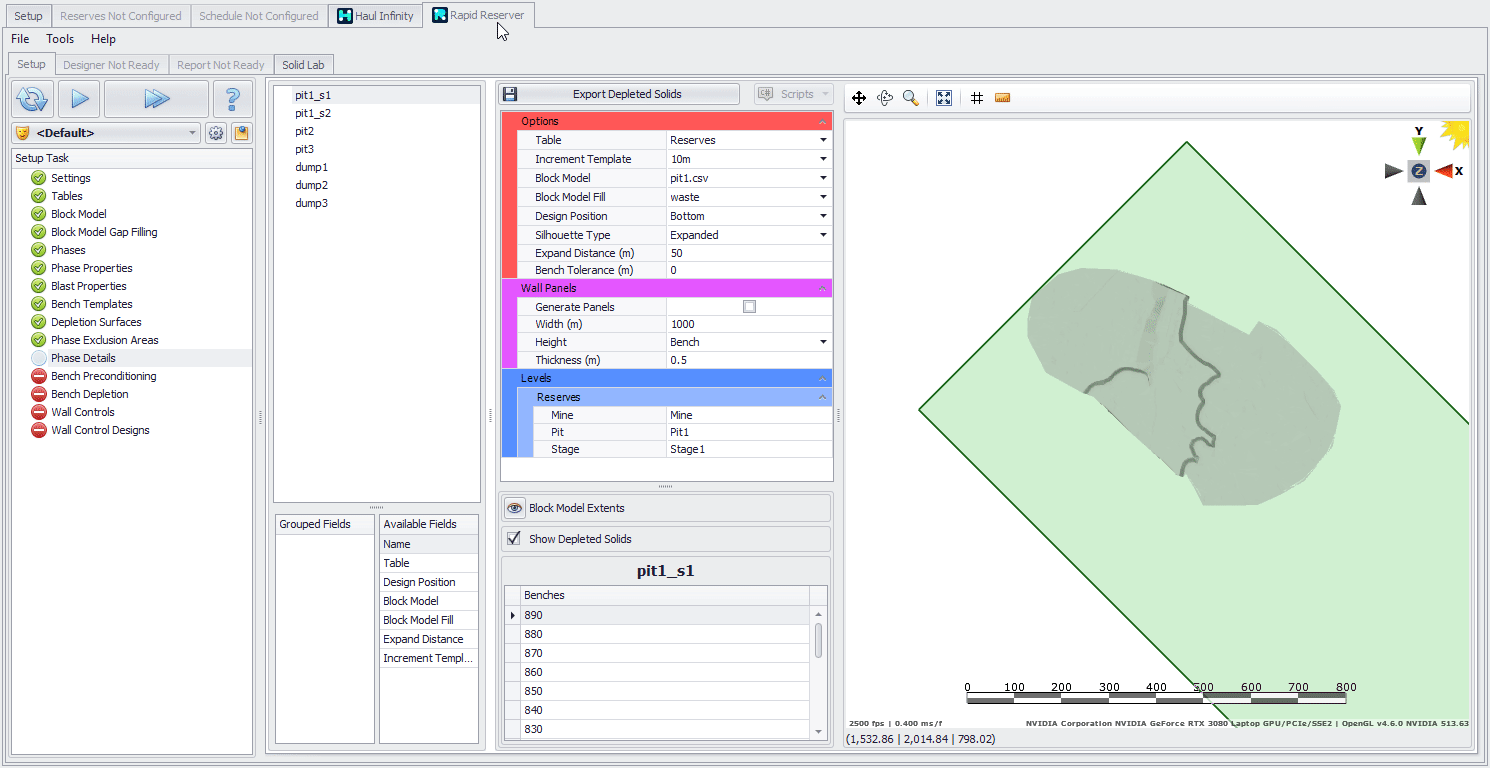Collapse the Wall Panels section
The image size is (1490, 768).
point(822,289)
